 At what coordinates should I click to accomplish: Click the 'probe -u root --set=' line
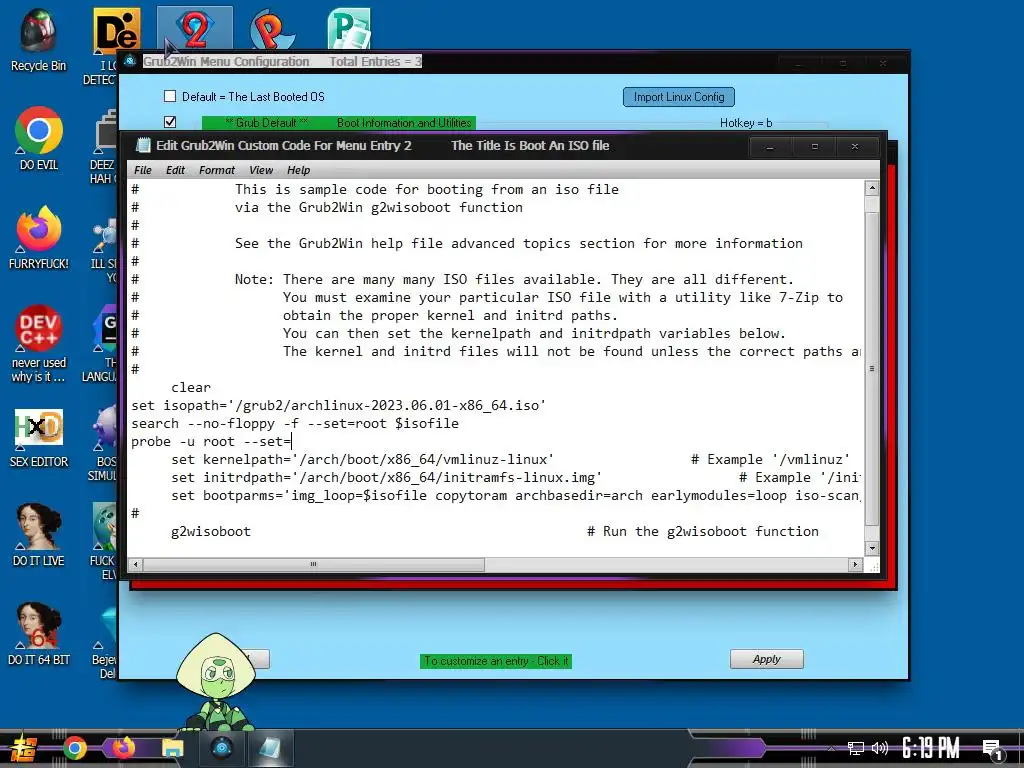[x=212, y=442]
